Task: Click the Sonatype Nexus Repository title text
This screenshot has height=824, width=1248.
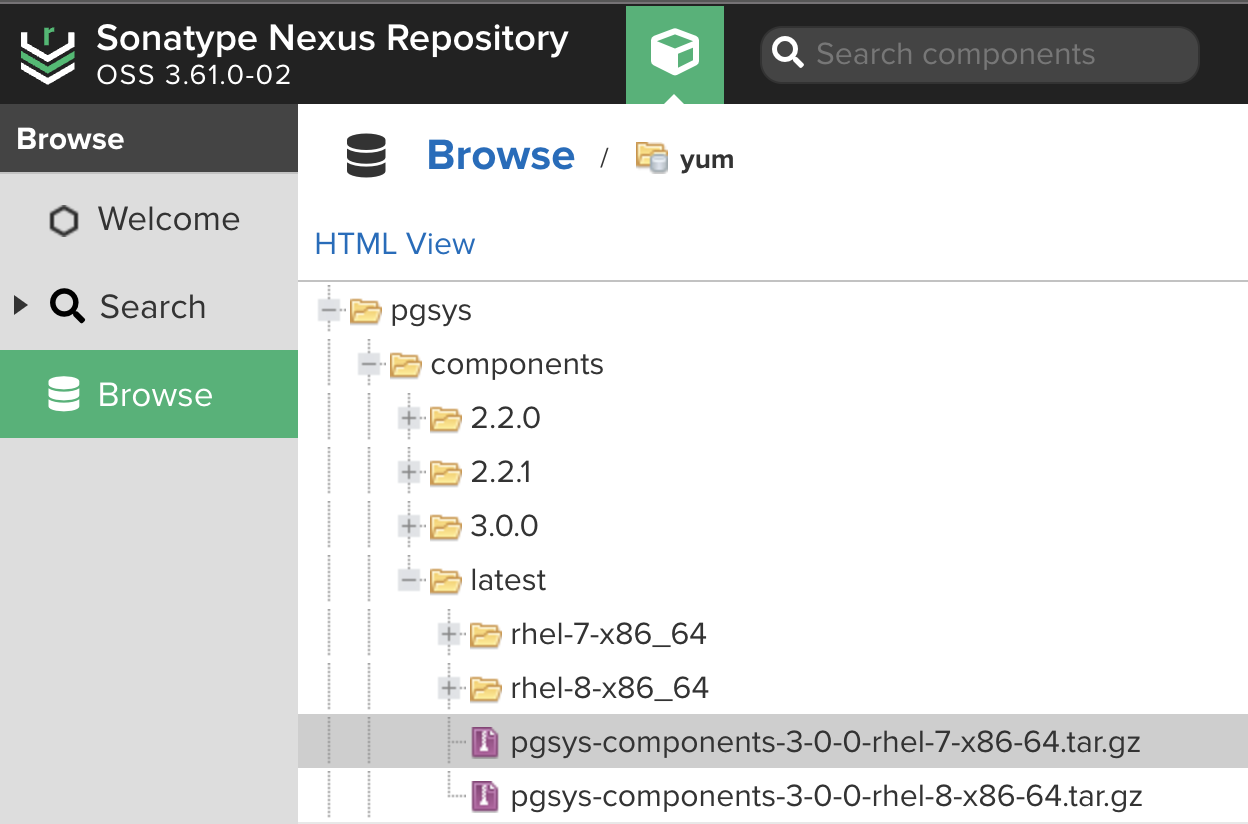Action: [332, 38]
